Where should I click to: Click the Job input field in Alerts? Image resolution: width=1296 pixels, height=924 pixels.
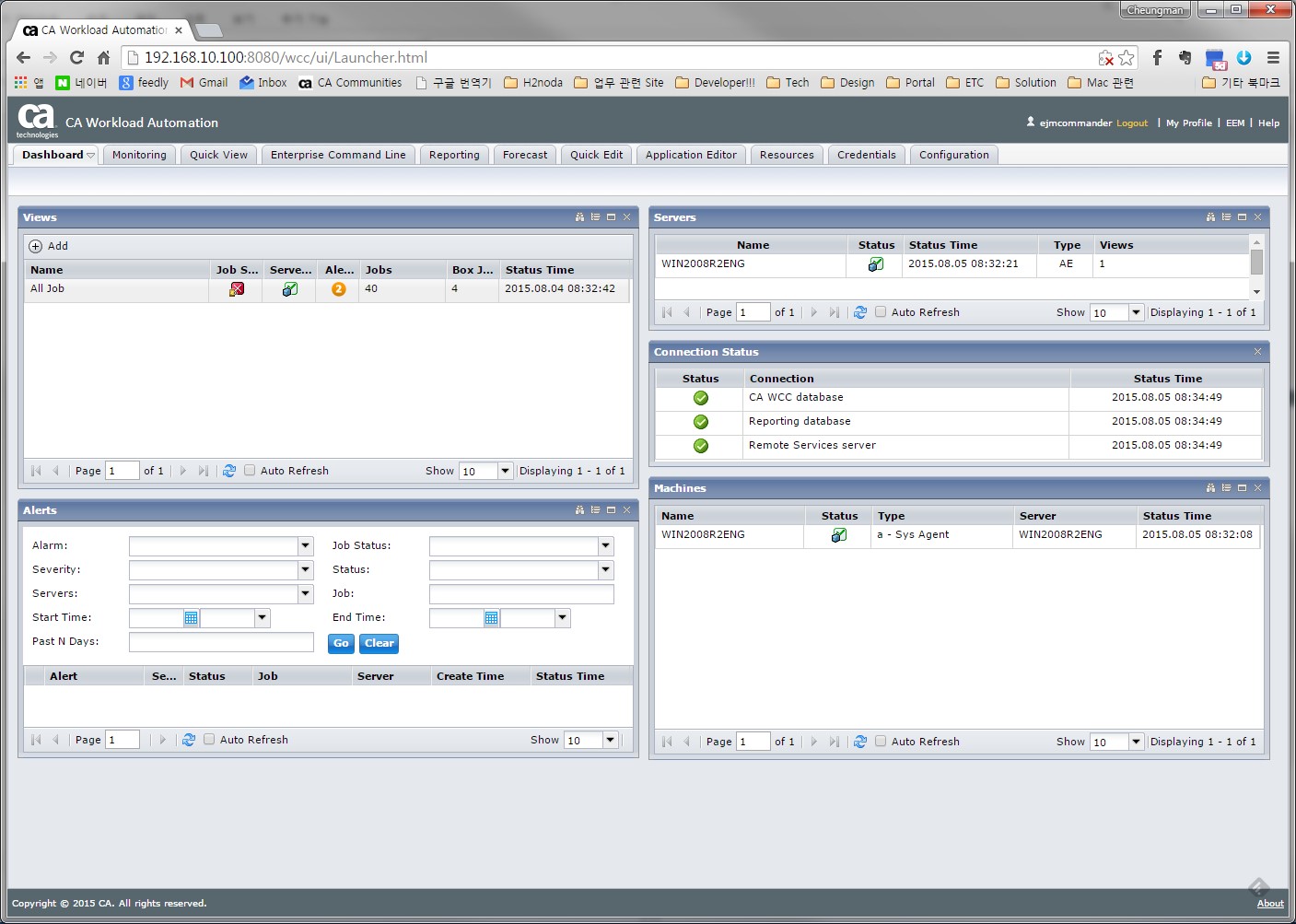[x=521, y=594]
